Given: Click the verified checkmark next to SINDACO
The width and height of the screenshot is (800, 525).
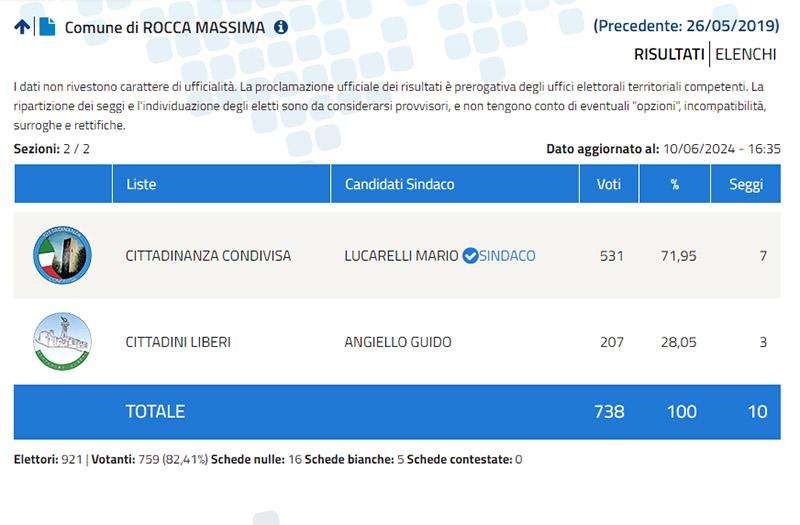Looking at the screenshot, I should [469, 256].
